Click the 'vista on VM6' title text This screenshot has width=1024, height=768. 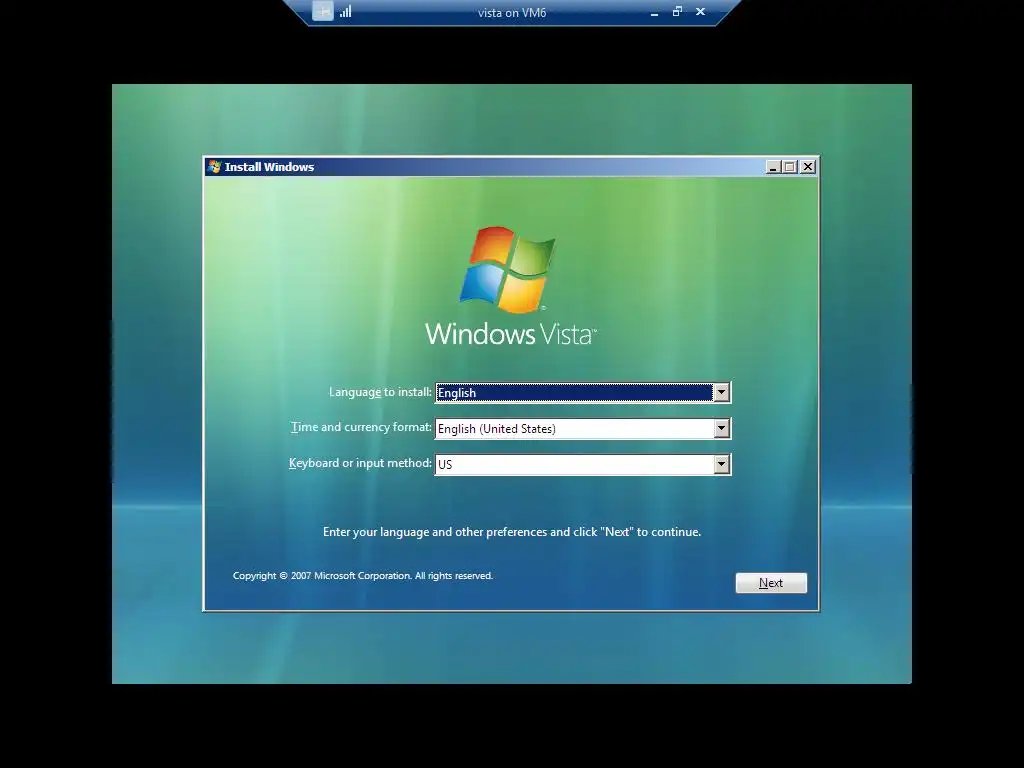point(512,12)
